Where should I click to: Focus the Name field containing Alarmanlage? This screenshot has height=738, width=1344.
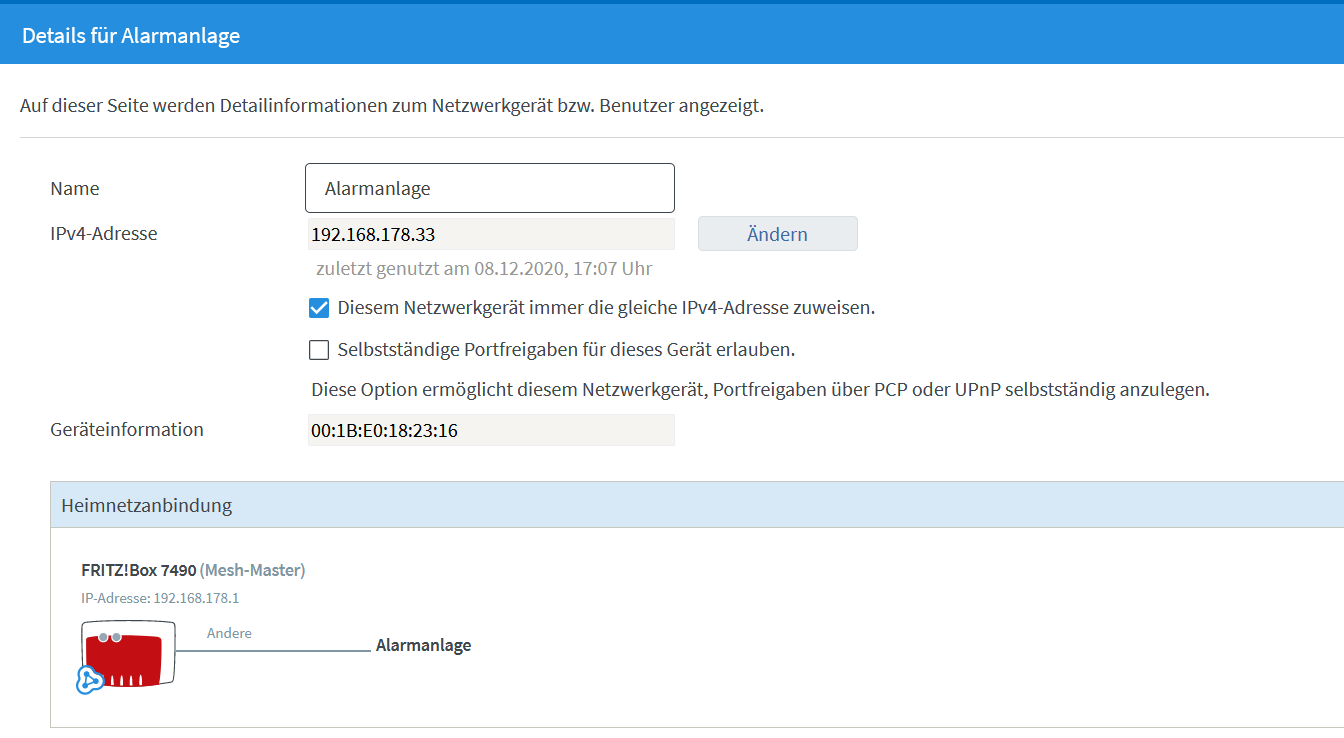pos(489,188)
